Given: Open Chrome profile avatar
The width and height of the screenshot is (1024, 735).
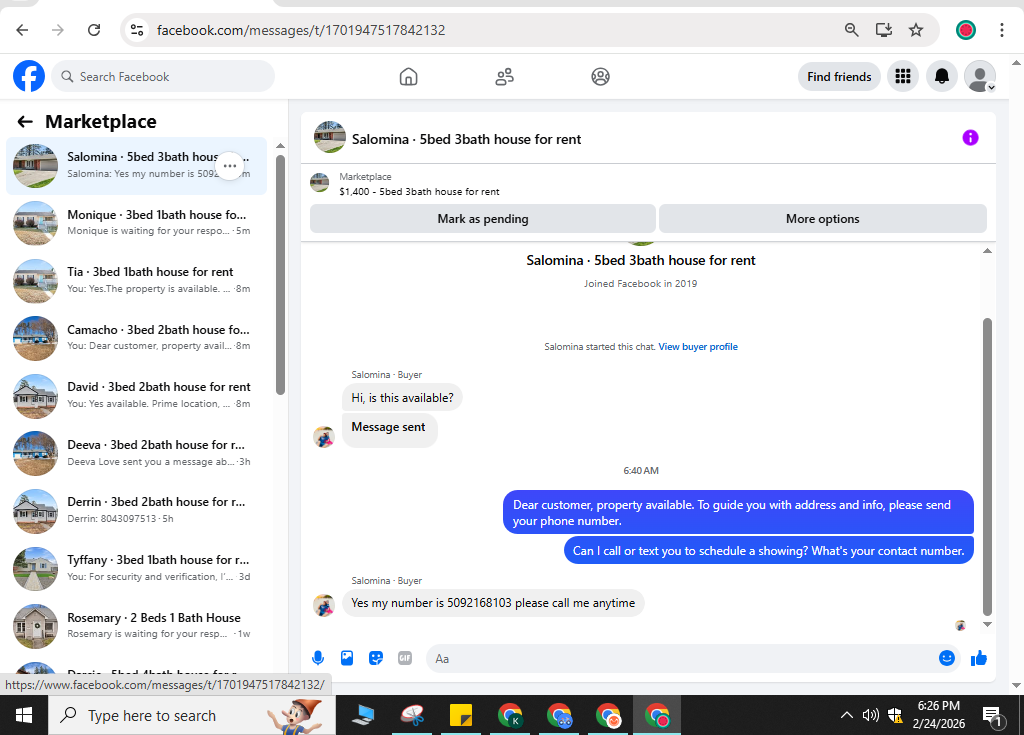Looking at the screenshot, I should pyautogui.click(x=966, y=30).
